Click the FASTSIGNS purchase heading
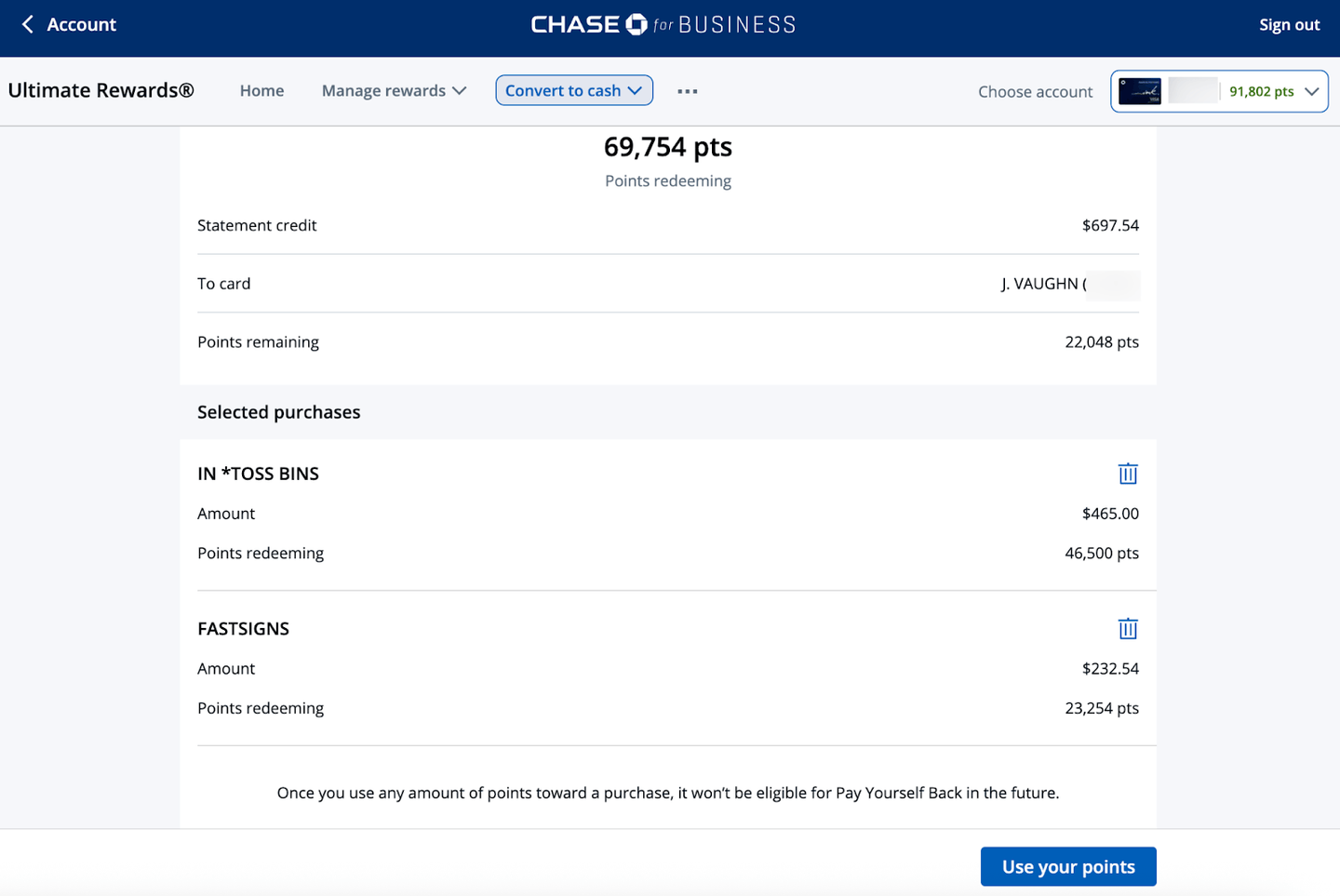1340x896 pixels. 243,629
